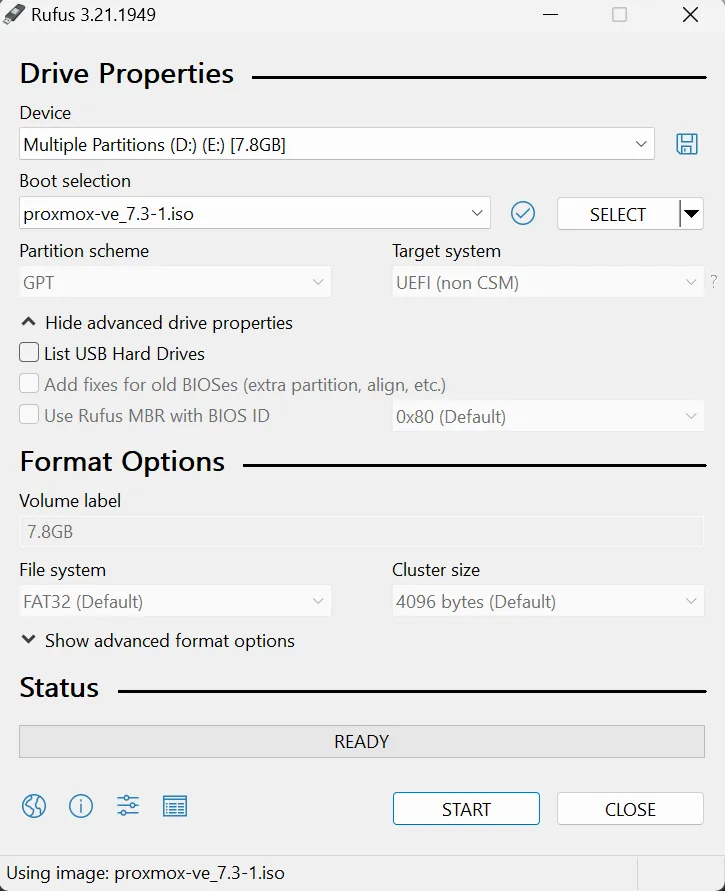The image size is (725, 891).
Task: Click the save drive image floppy icon
Action: click(687, 144)
